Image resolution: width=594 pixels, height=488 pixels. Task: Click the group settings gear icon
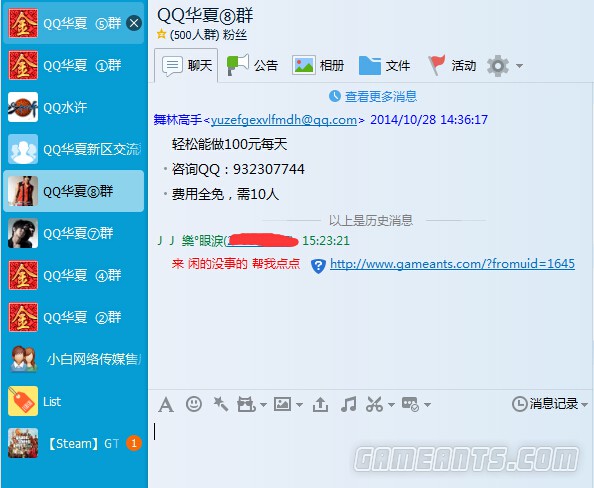pos(498,66)
